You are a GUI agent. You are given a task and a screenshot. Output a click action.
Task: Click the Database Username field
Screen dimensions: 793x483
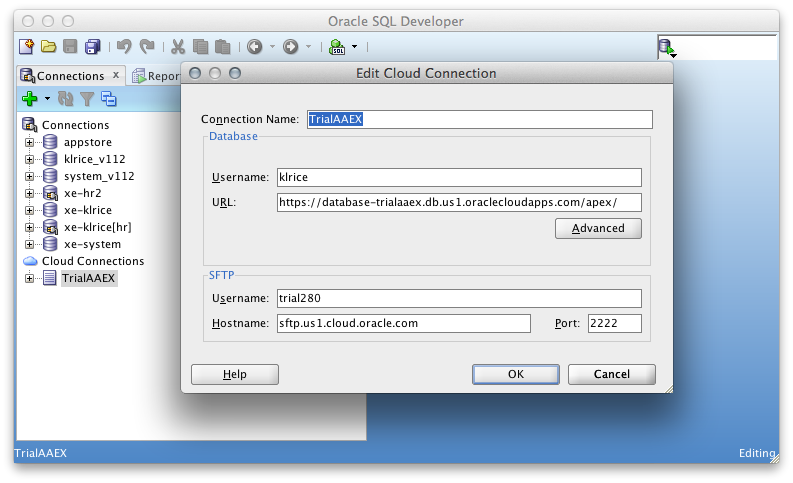(459, 177)
